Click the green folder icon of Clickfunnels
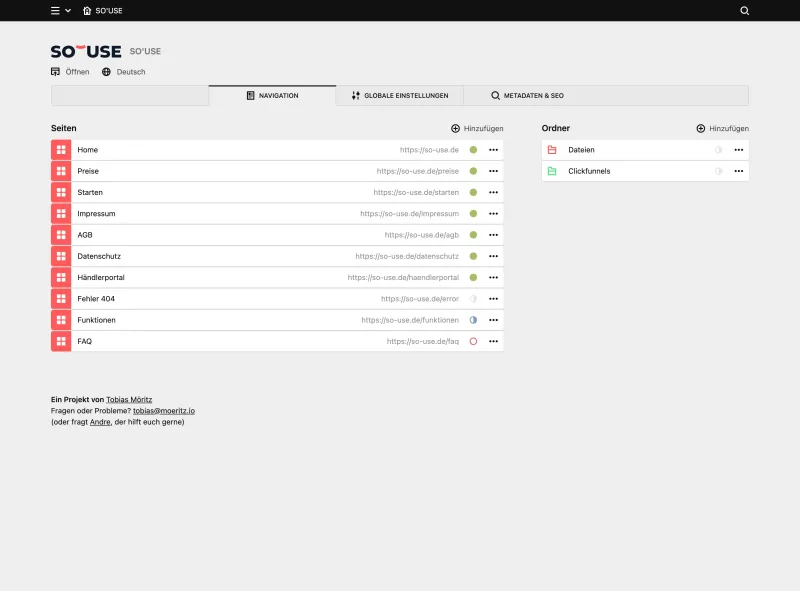This screenshot has width=800, height=591. pos(556,170)
